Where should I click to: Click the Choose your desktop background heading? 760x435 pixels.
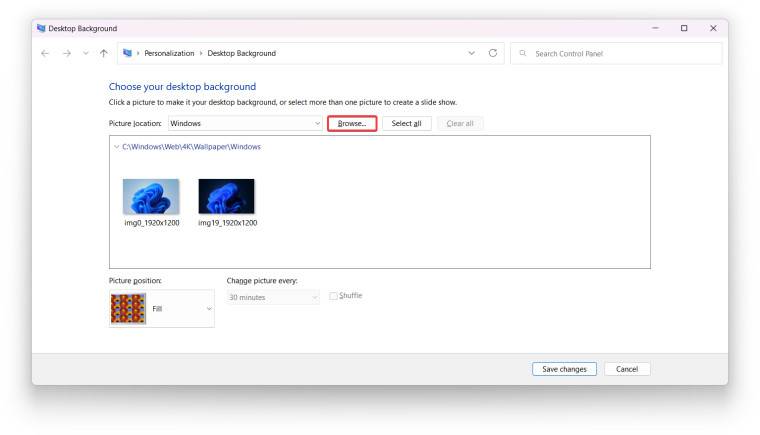(182, 86)
